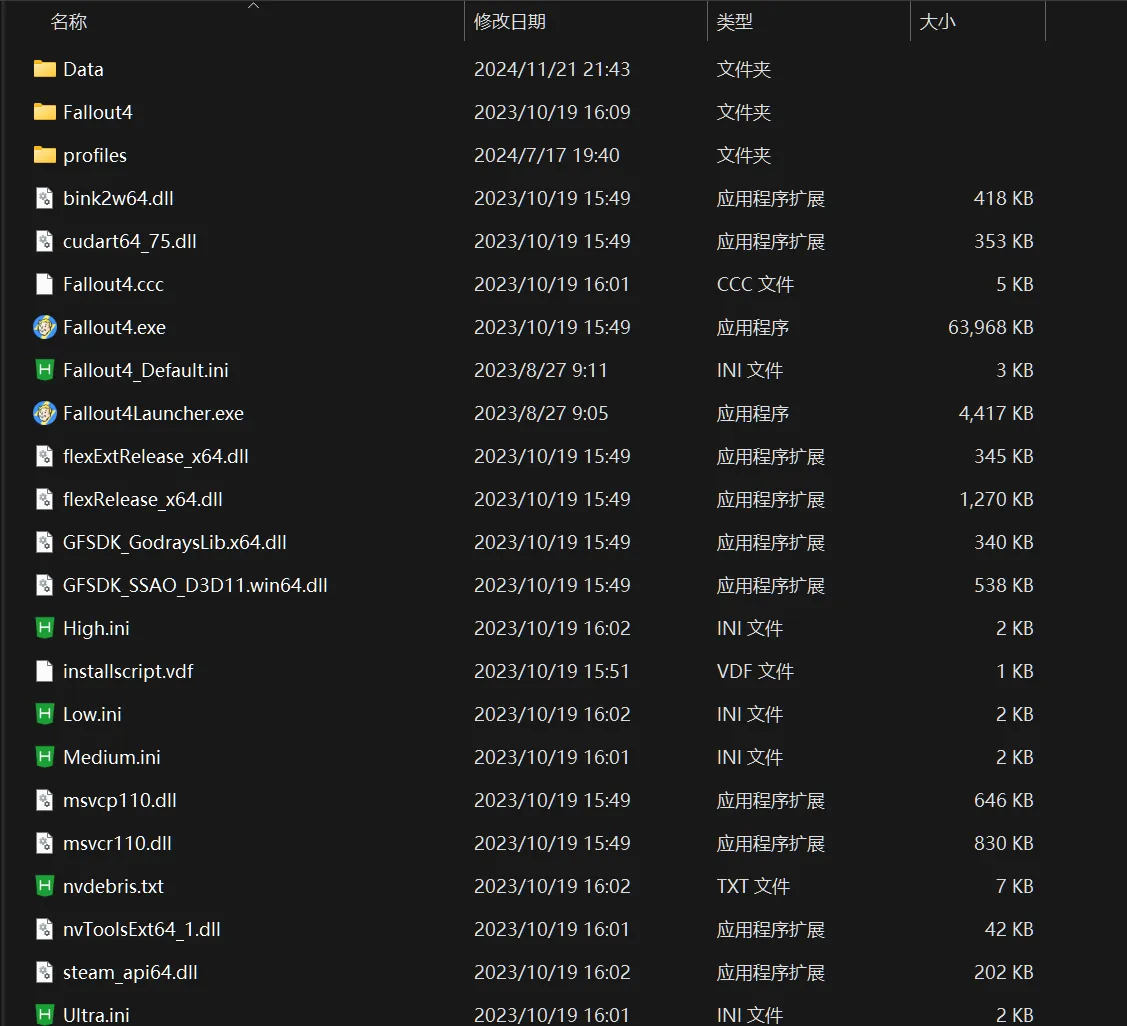Select the Fallout4Launcher.exe application icon
1127x1026 pixels.
[x=45, y=413]
